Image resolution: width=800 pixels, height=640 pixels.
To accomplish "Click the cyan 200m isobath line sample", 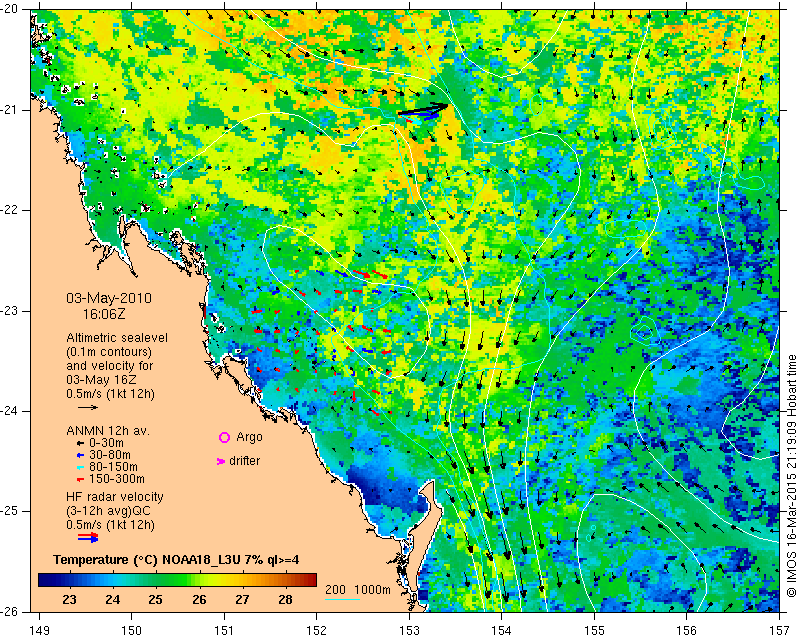I will click(x=342, y=599).
